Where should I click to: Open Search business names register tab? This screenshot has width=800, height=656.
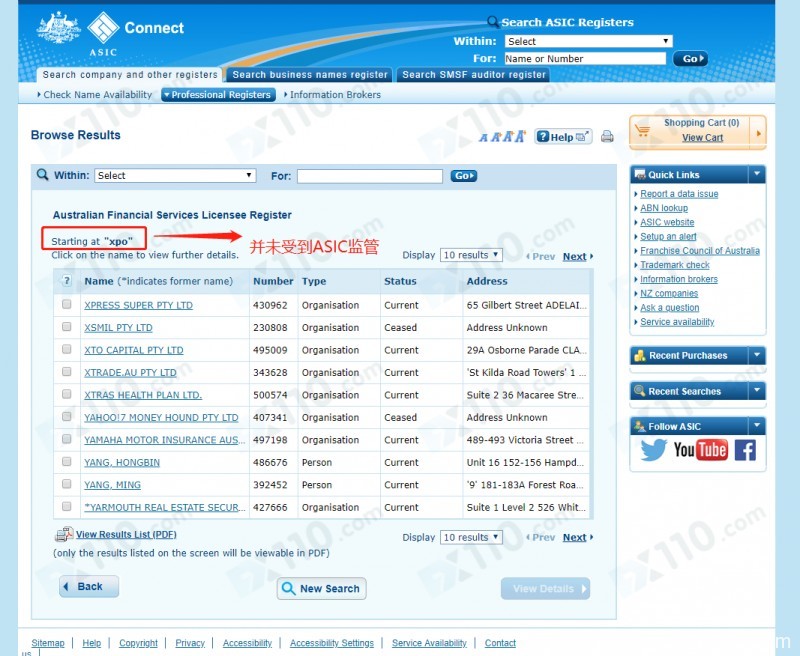tap(310, 75)
